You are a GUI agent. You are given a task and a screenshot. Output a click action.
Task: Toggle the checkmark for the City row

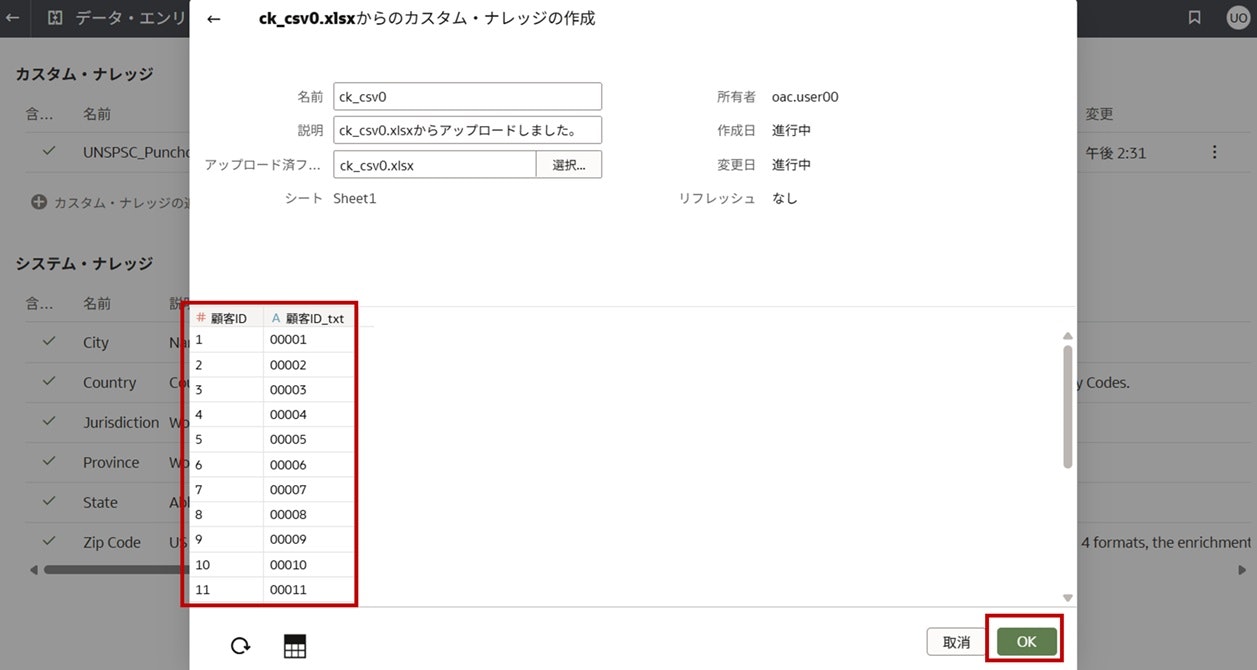point(48,342)
